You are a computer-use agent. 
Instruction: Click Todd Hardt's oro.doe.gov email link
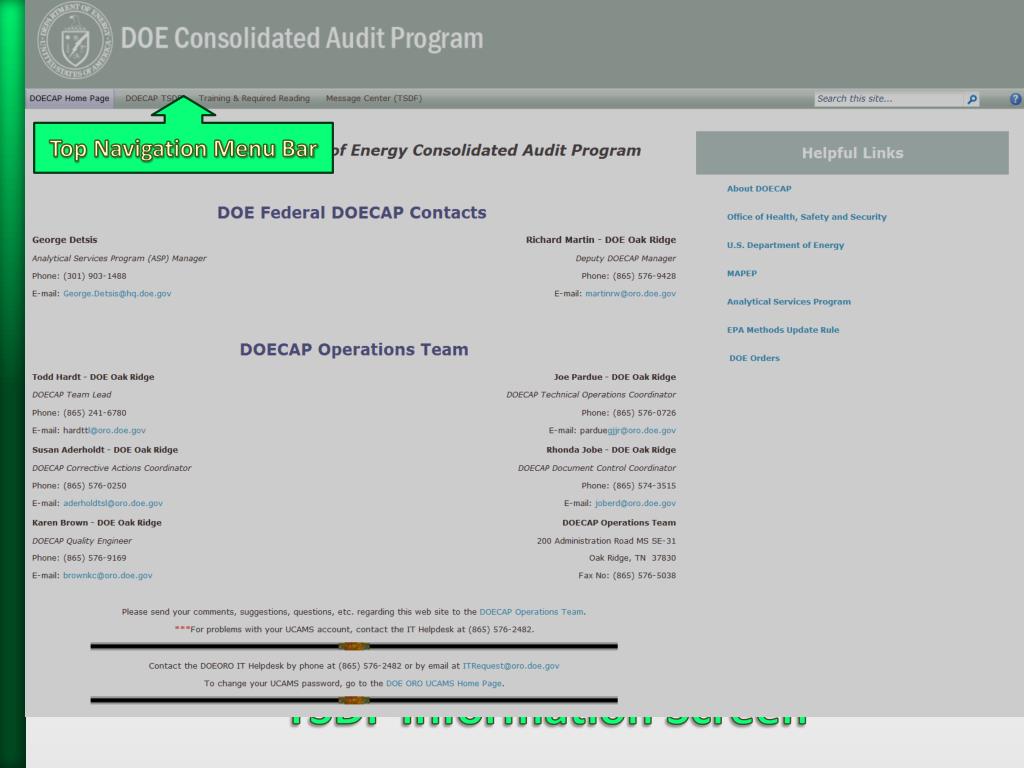click(x=117, y=431)
